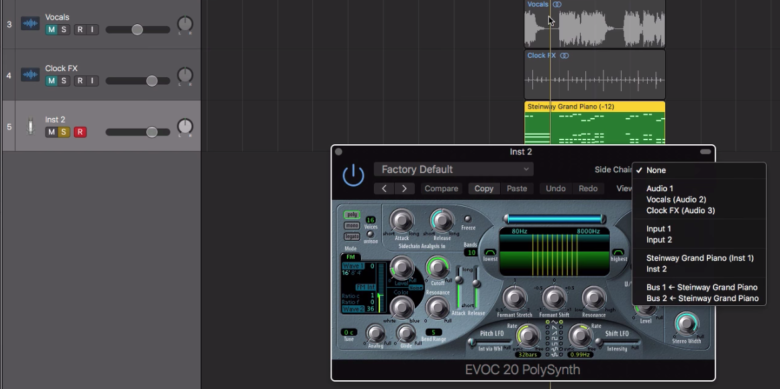Choose Audio 1 as side chain source
Screen dimensions: 780x389
click(699, 189)
